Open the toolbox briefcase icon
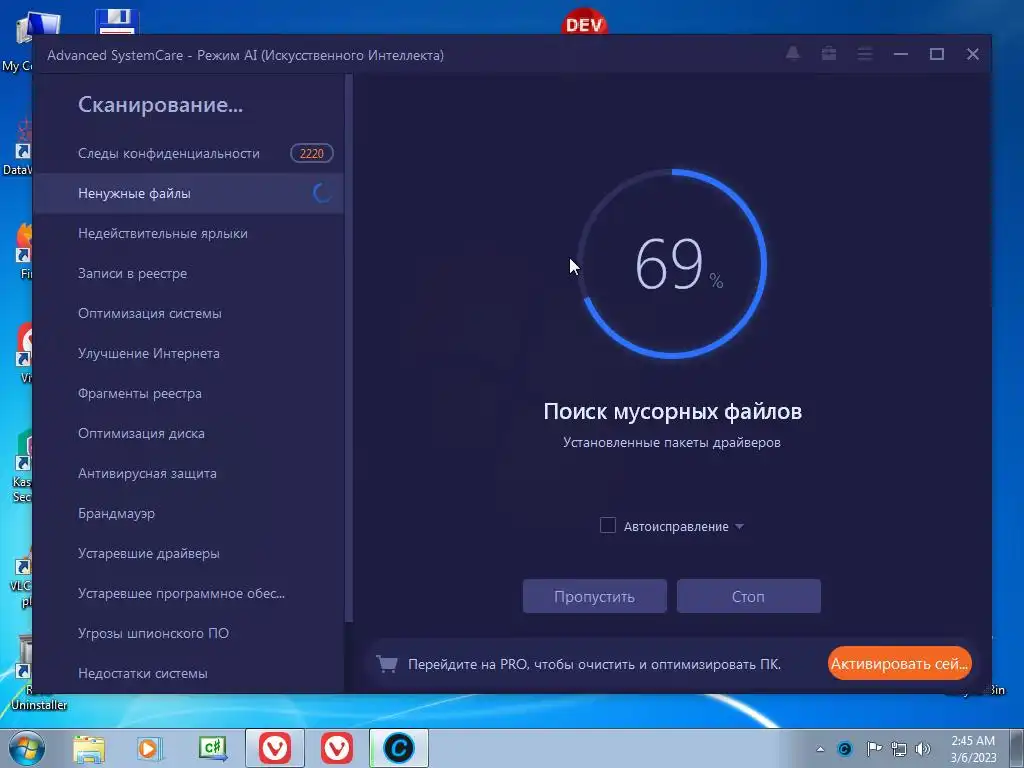The width and height of the screenshot is (1024, 768). pyautogui.click(x=829, y=54)
